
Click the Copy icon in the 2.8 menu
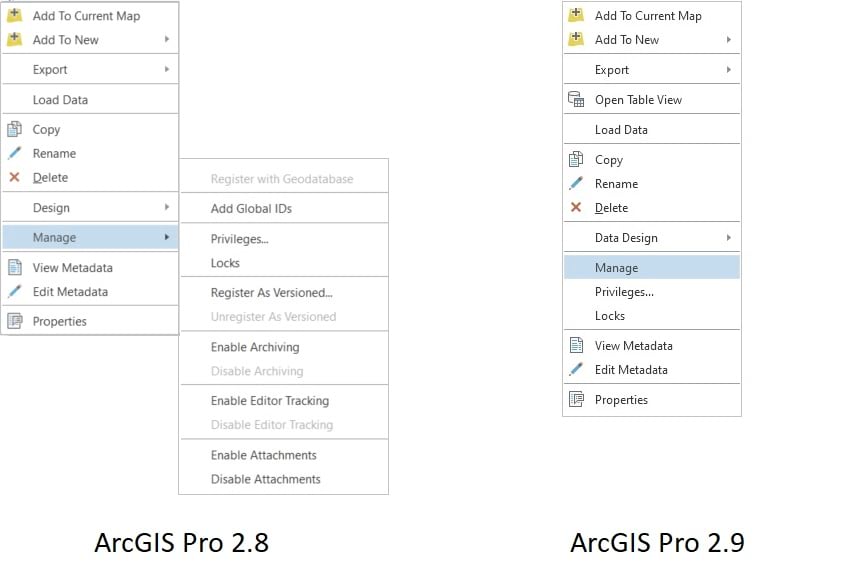click(x=15, y=129)
